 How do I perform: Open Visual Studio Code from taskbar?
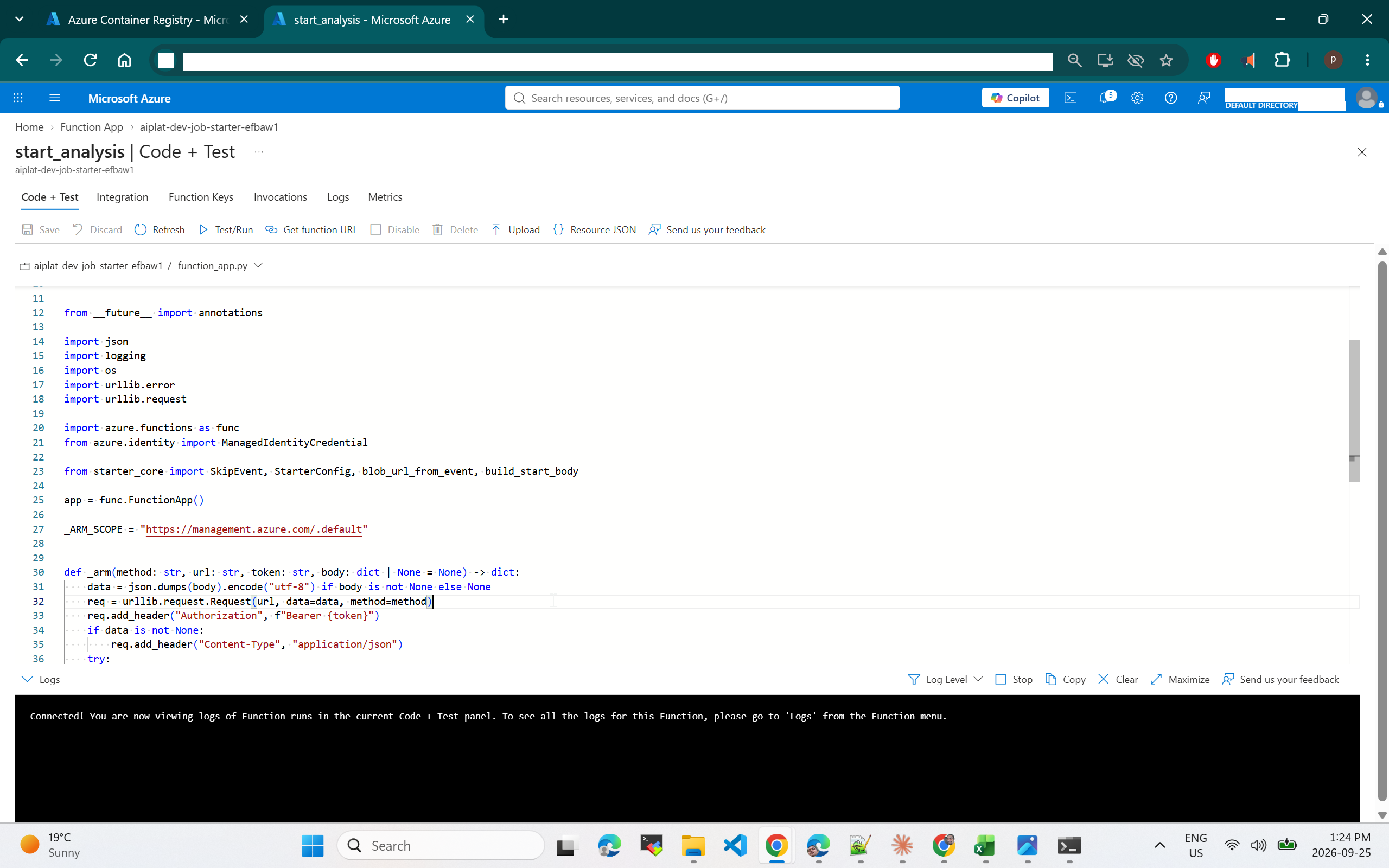click(x=735, y=846)
